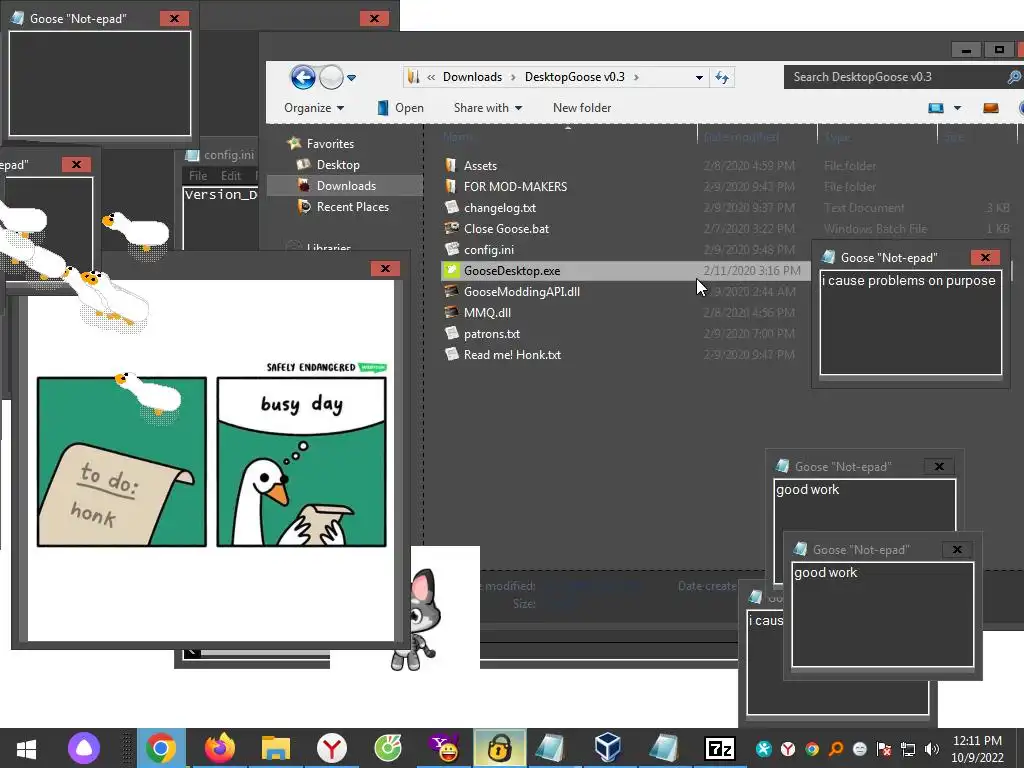Open the recent locations history arrow

point(351,78)
